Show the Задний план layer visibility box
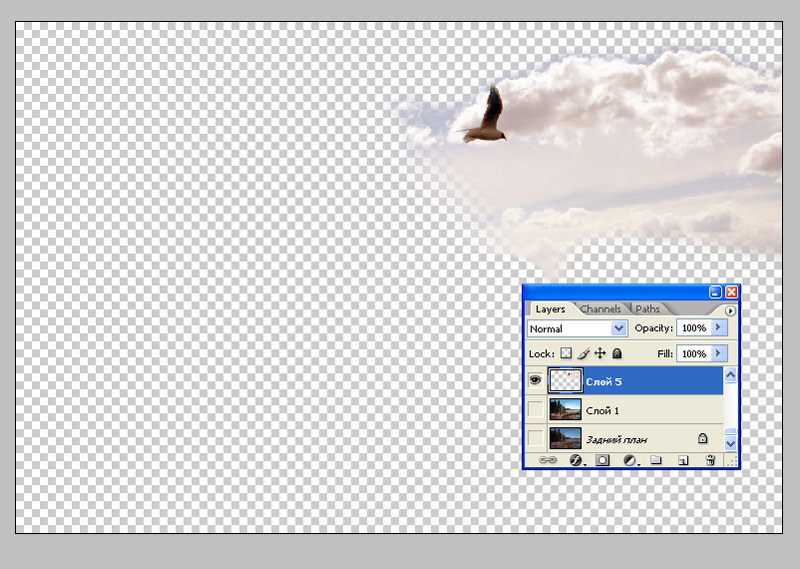 [535, 438]
